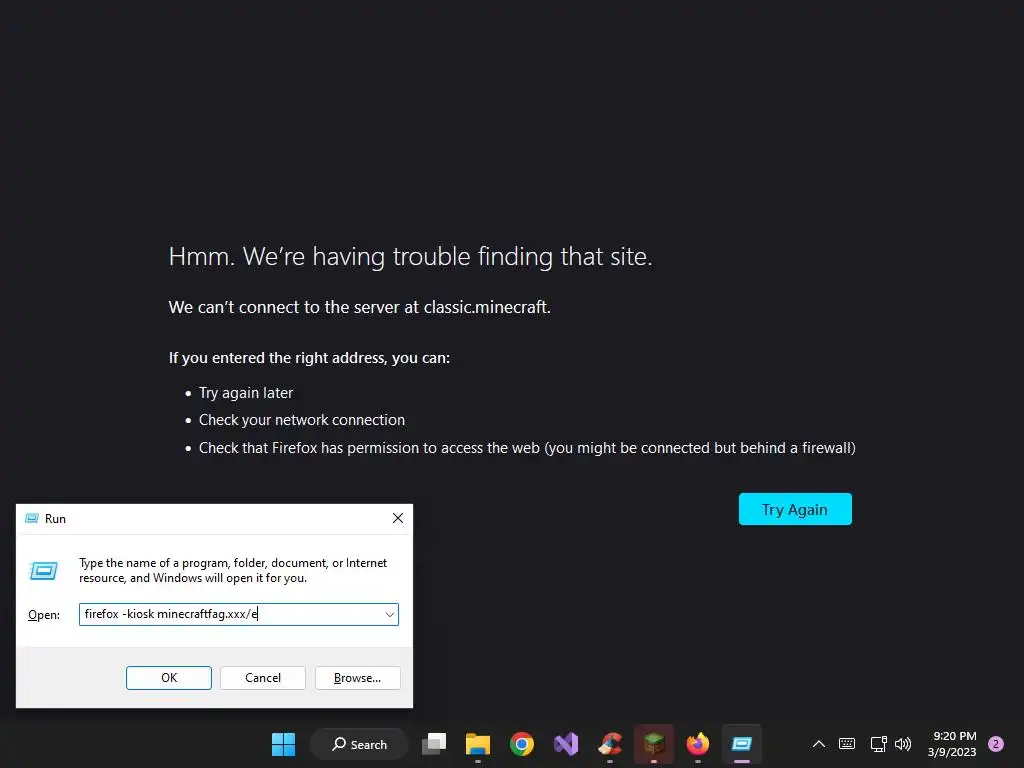Image resolution: width=1024 pixels, height=768 pixels.
Task: Open the taskbar Search box
Action: tap(359, 744)
